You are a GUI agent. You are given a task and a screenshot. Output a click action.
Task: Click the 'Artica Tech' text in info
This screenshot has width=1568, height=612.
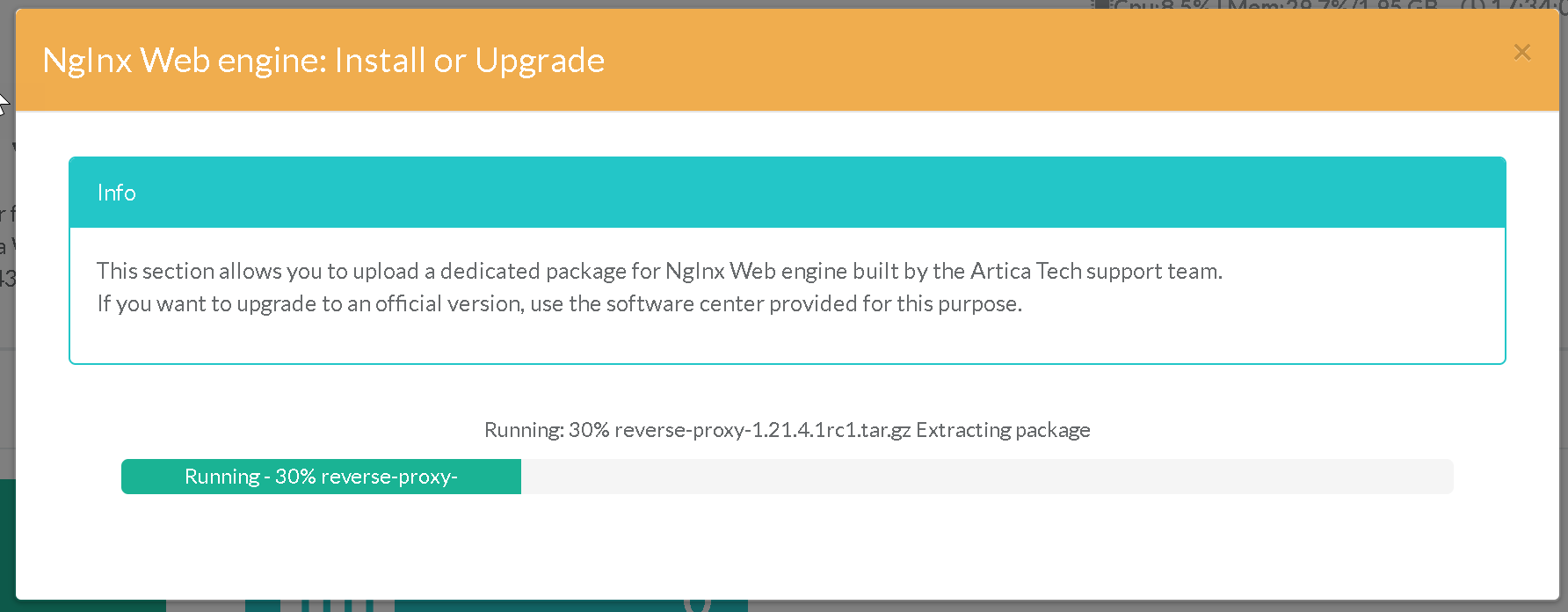coord(1026,271)
